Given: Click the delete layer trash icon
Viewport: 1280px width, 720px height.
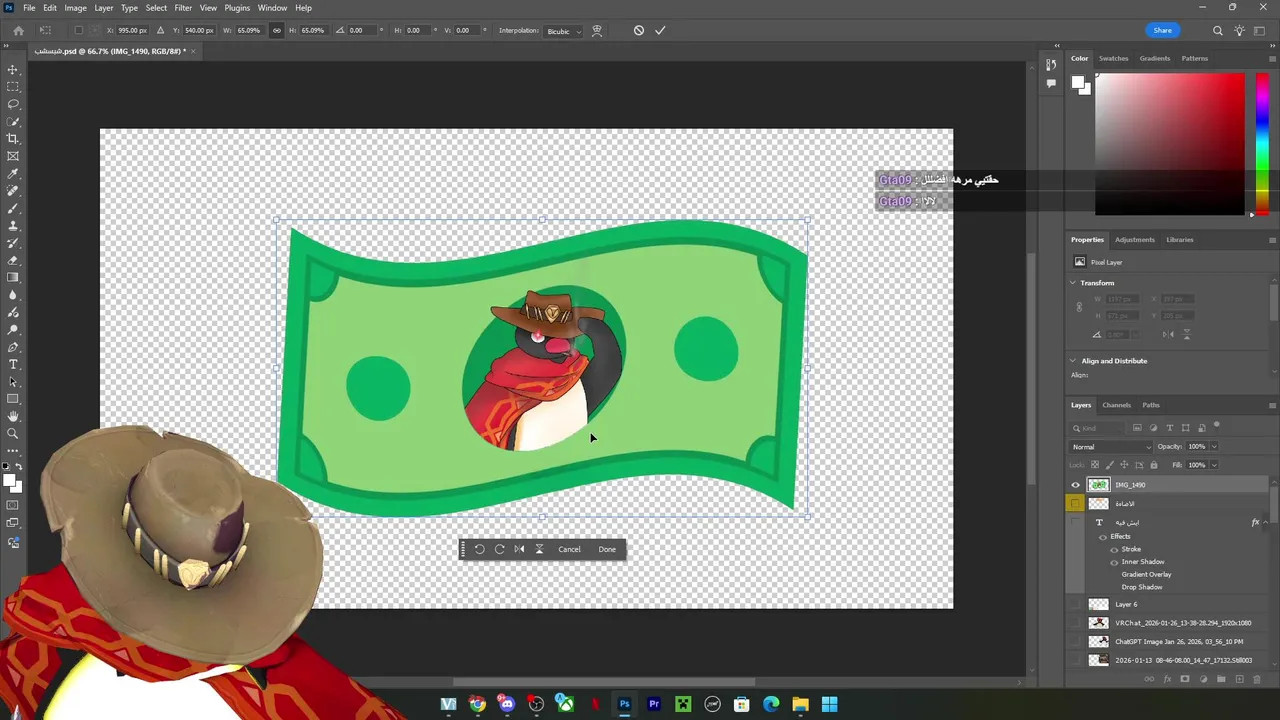Looking at the screenshot, I should click(1258, 679).
